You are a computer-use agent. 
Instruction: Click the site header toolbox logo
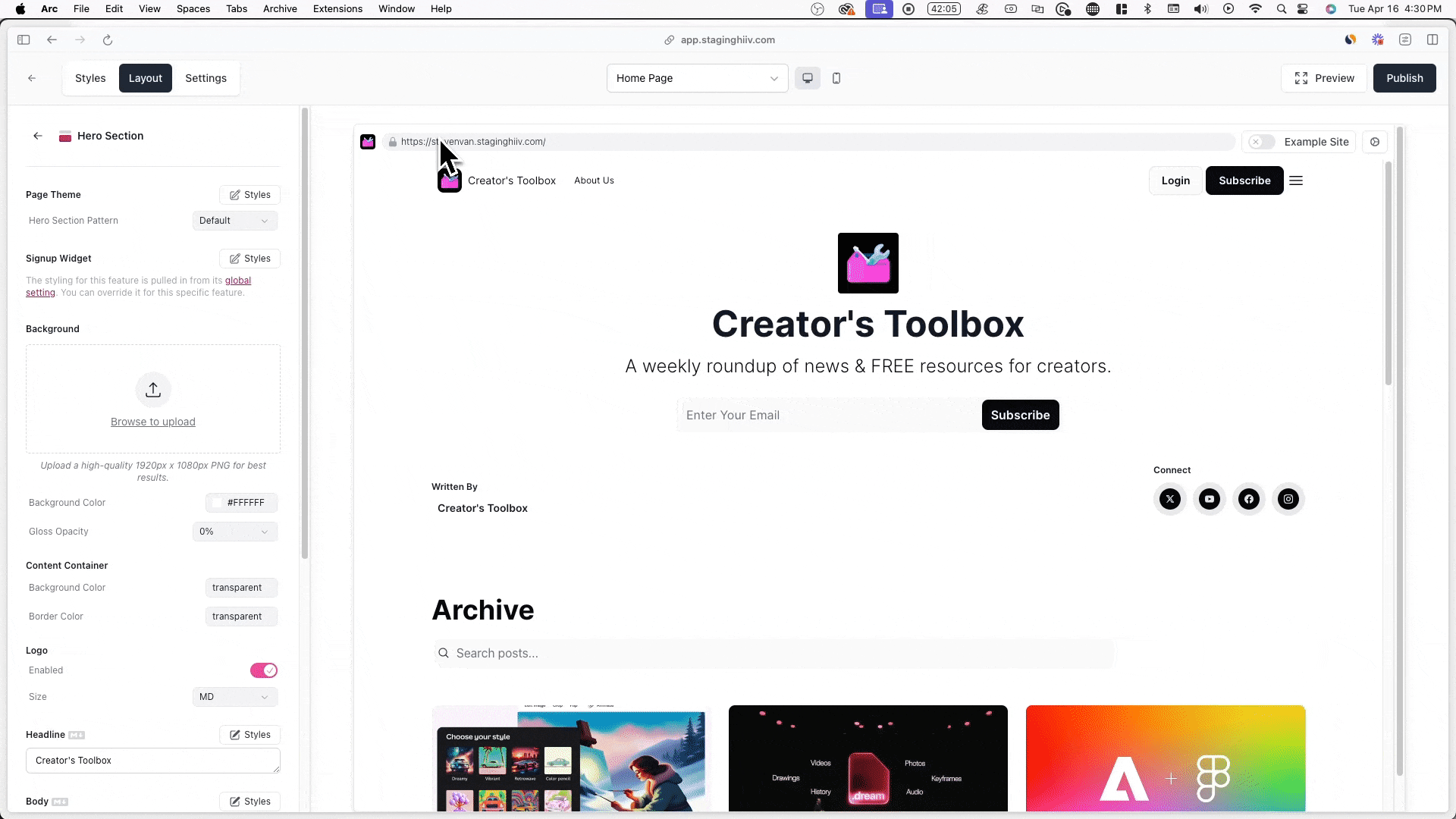(x=450, y=180)
